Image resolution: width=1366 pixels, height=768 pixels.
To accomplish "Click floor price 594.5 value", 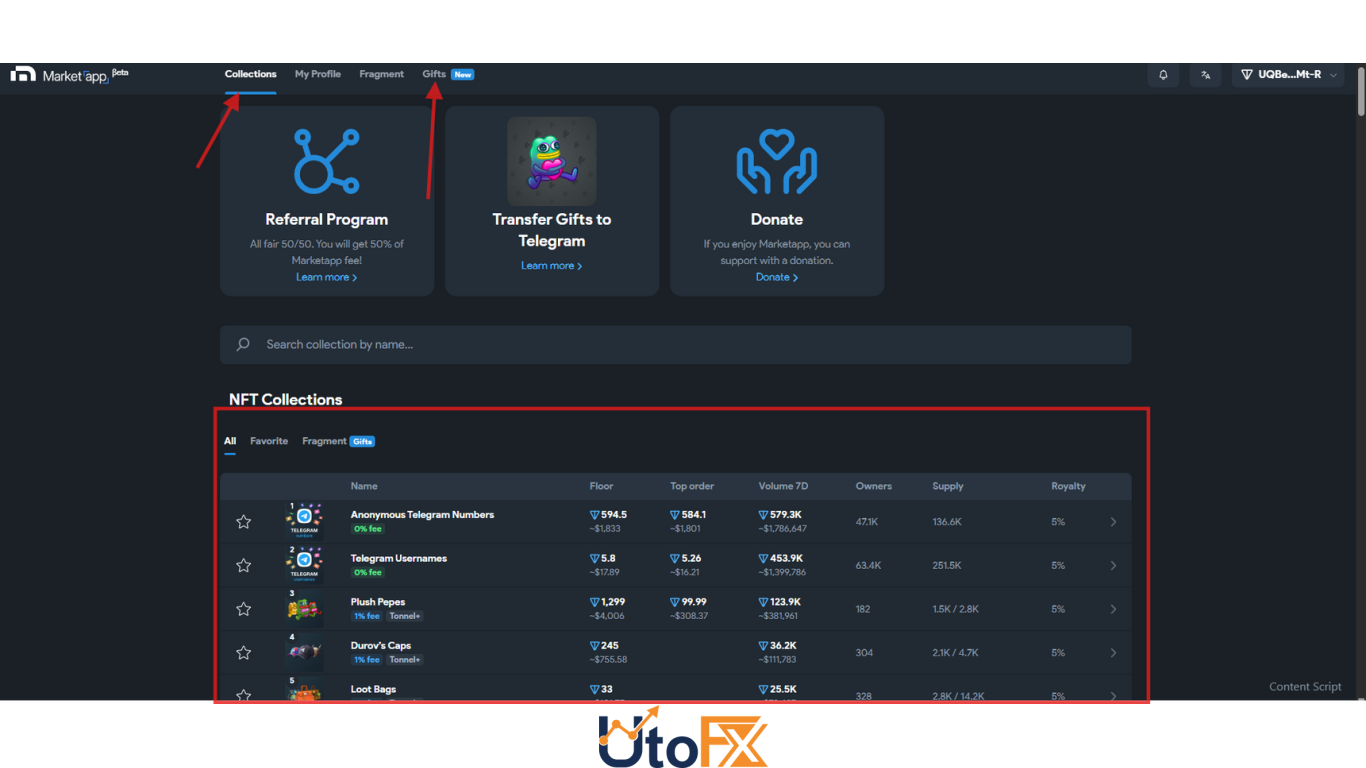I will click(608, 515).
